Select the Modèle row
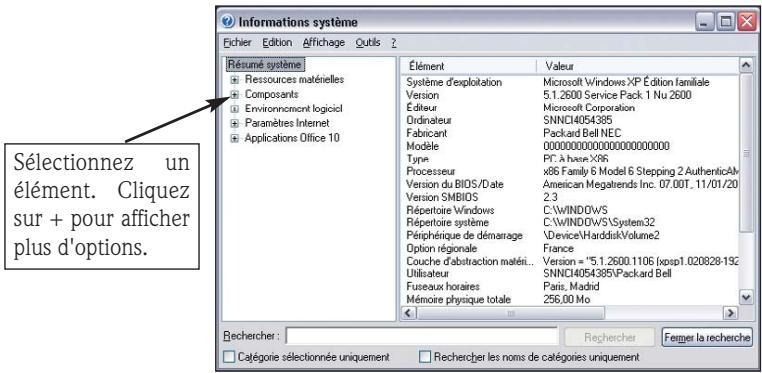The image size is (762, 373). click(x=572, y=146)
